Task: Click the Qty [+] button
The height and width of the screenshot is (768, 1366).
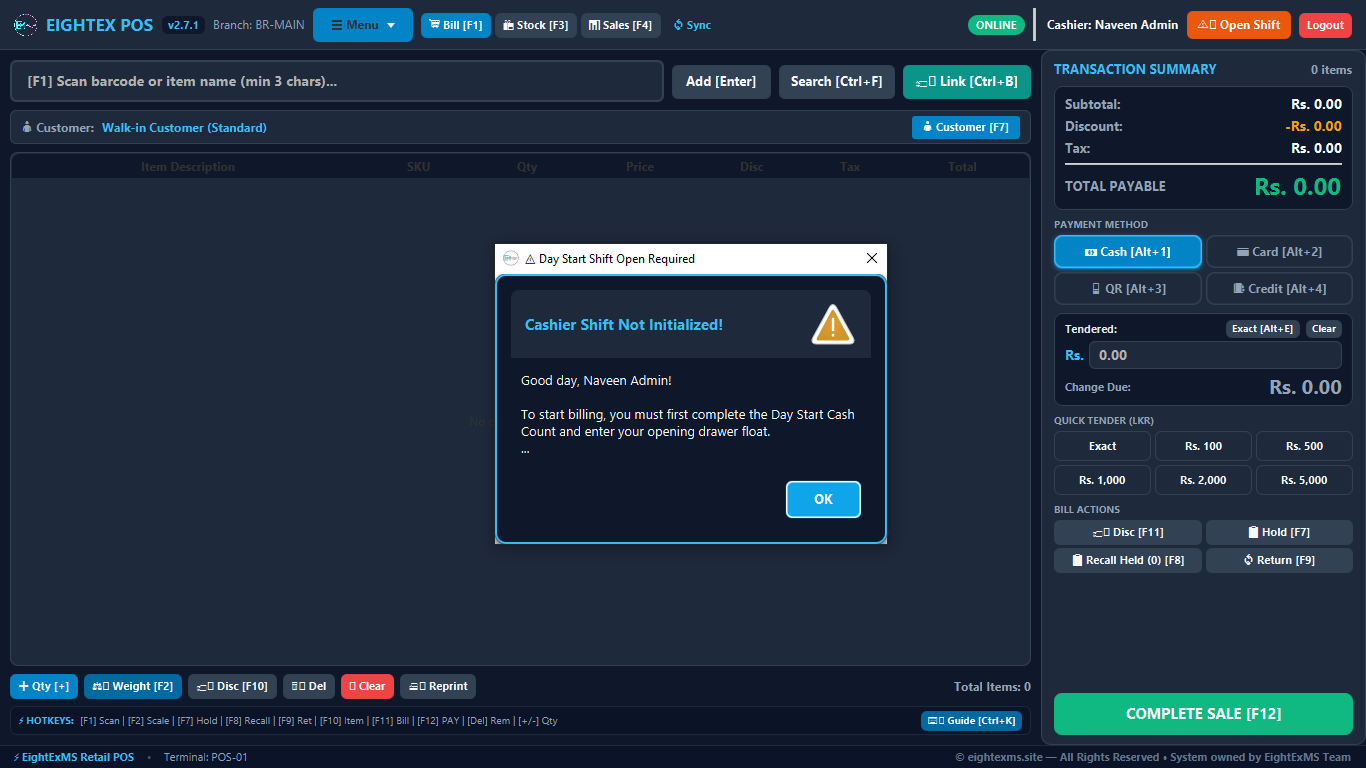Action: (44, 686)
